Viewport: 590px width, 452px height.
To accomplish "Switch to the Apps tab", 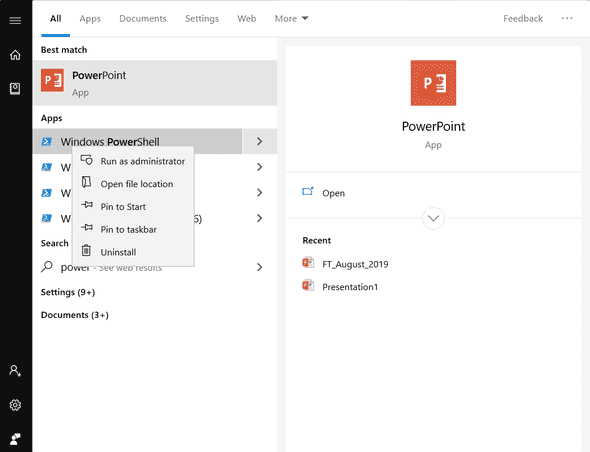I will pyautogui.click(x=90, y=18).
